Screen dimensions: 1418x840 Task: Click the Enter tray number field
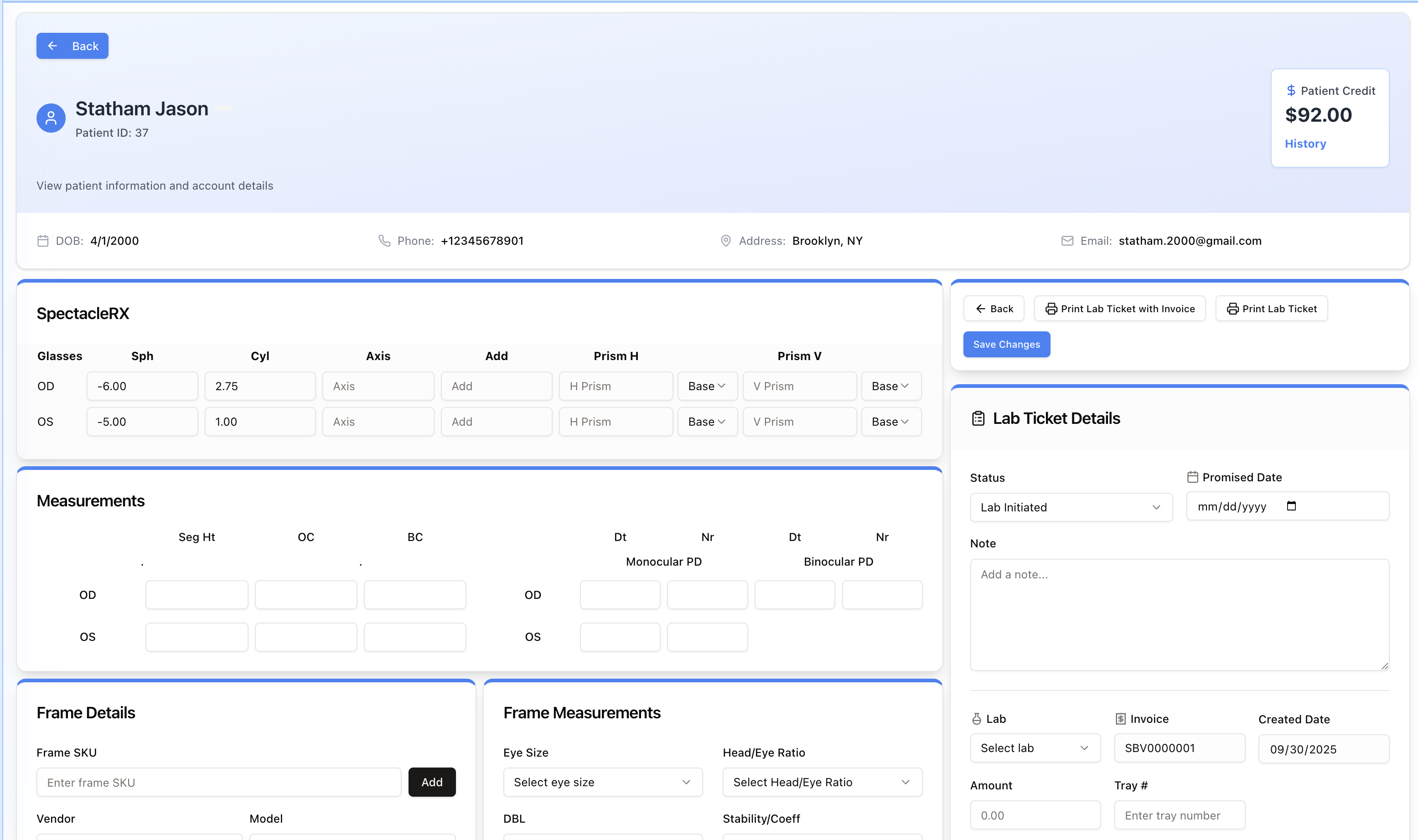[x=1179, y=814]
